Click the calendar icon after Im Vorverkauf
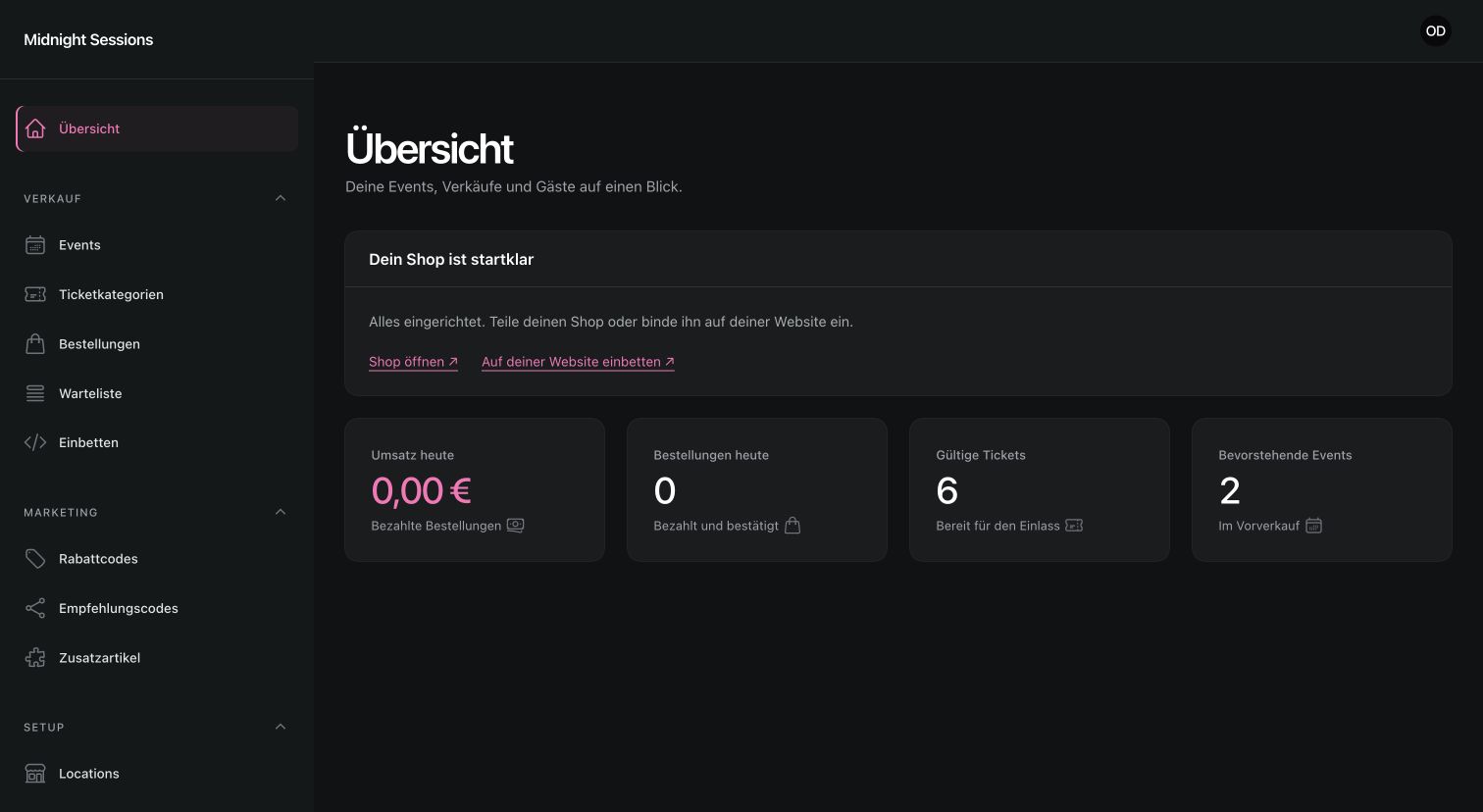 coord(1313,526)
